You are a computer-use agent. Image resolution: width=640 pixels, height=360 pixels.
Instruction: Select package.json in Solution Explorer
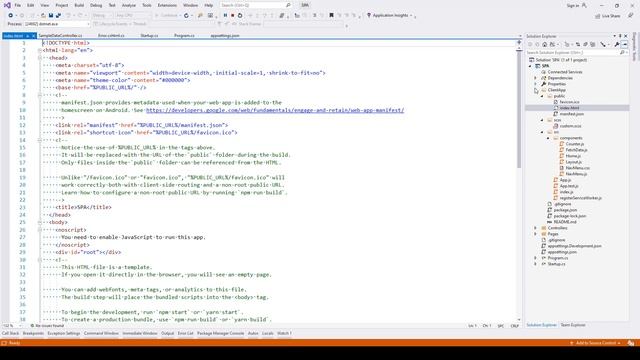coord(565,210)
